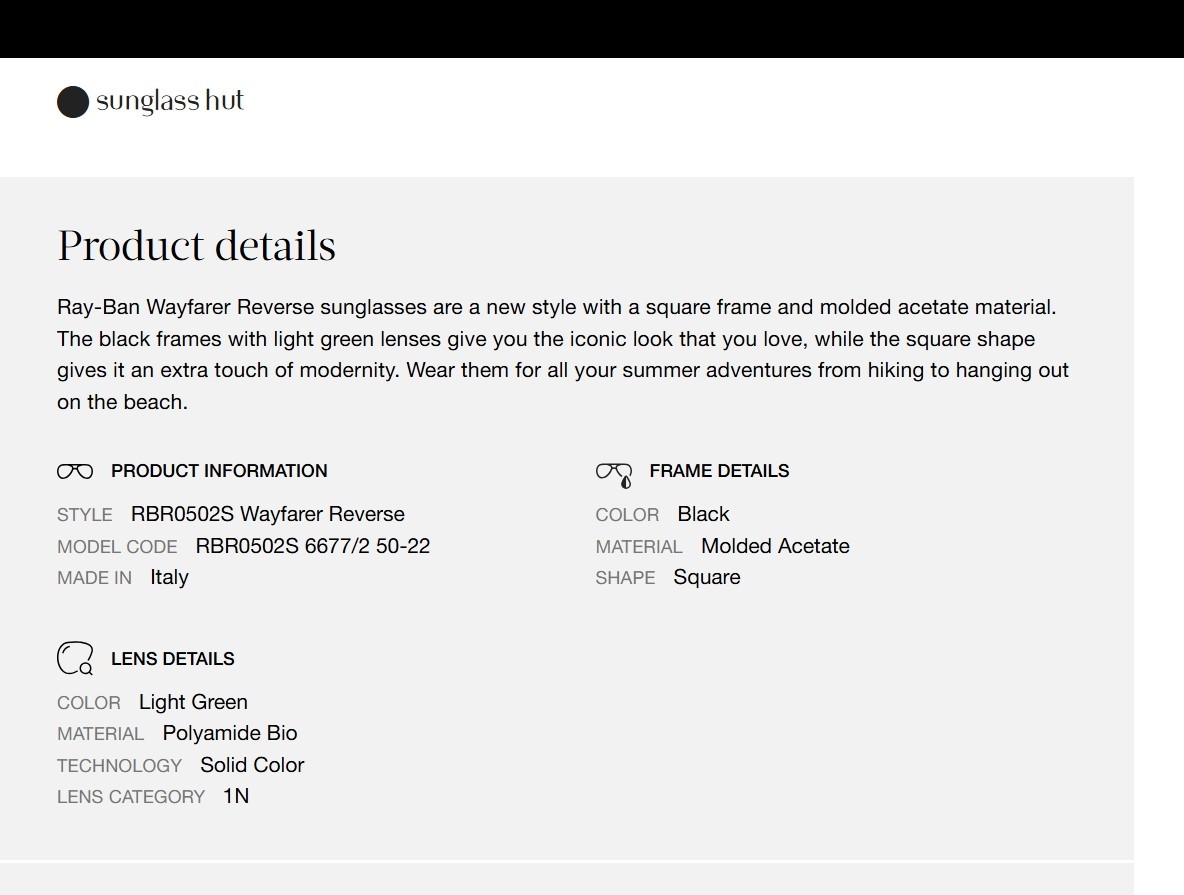Click the model code RBR0502S 6677/2 50-22
Image resolution: width=1184 pixels, height=895 pixels.
tap(313, 545)
